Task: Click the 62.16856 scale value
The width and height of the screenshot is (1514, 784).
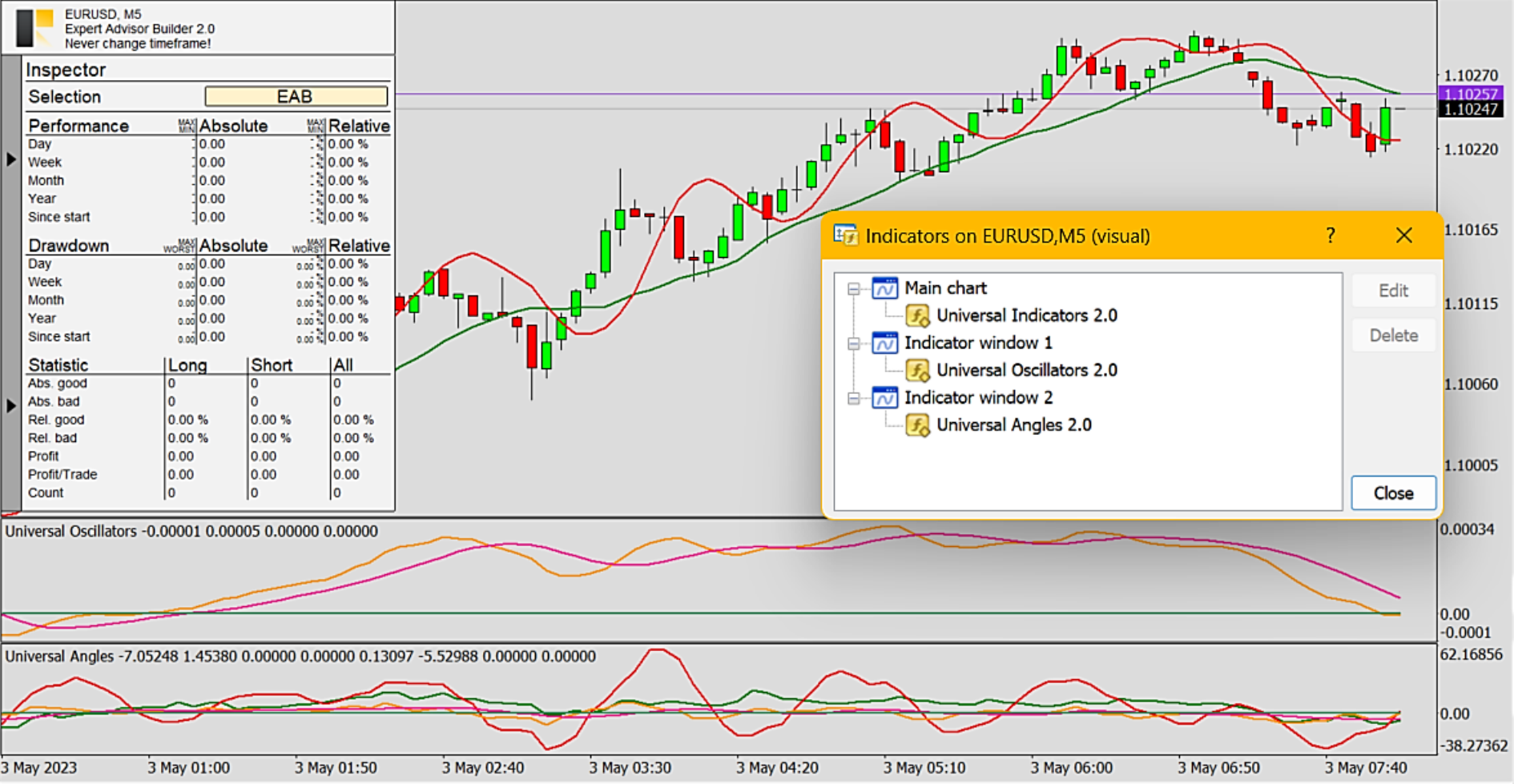Action: coord(1472,654)
